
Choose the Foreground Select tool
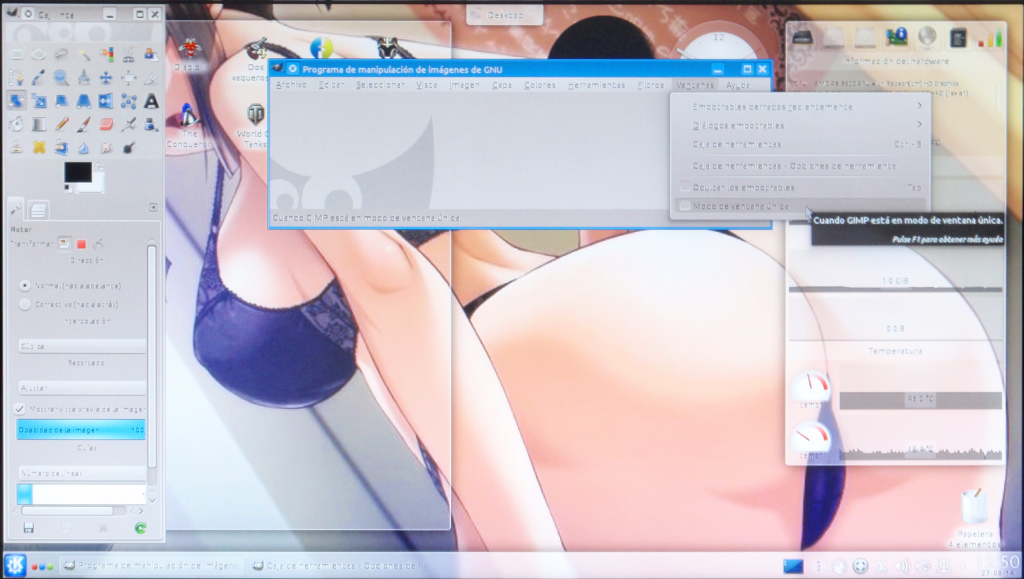[151, 54]
